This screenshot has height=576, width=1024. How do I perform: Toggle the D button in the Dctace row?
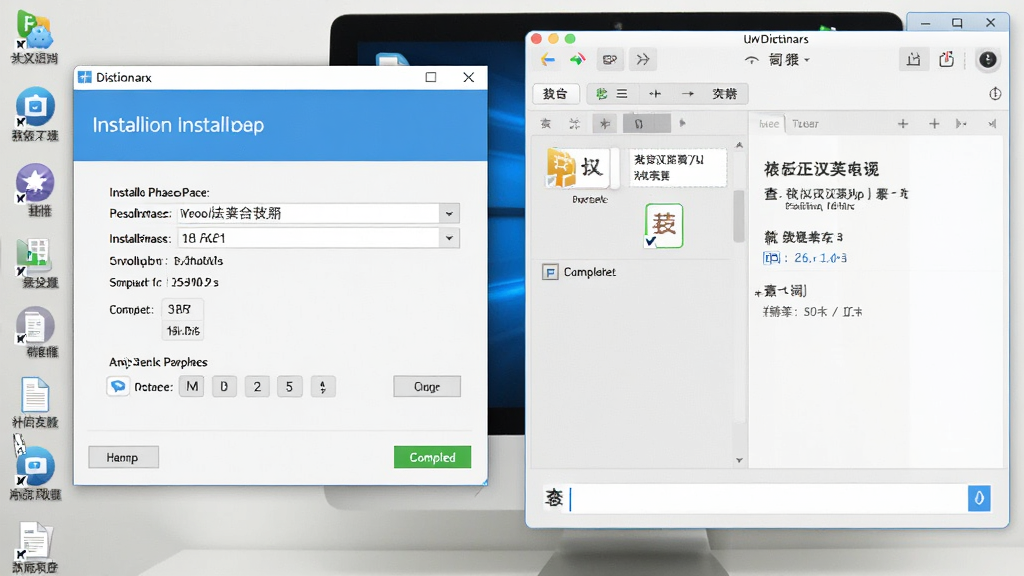coord(224,387)
